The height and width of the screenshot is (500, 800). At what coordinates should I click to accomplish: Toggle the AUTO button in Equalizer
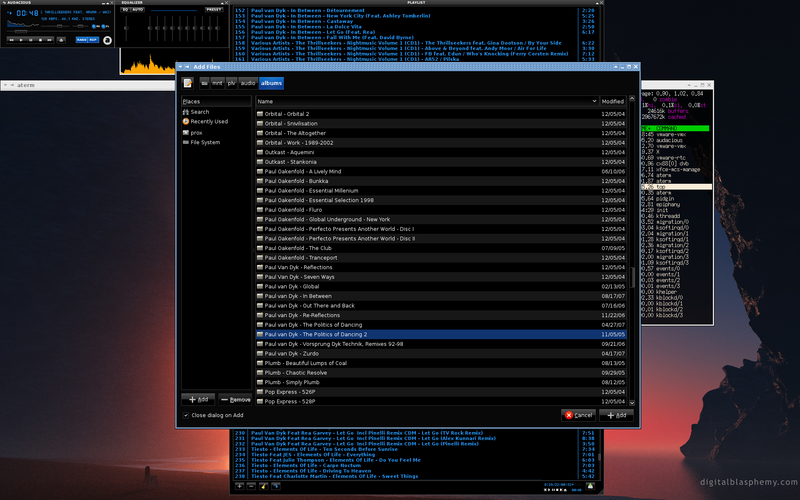click(138, 10)
